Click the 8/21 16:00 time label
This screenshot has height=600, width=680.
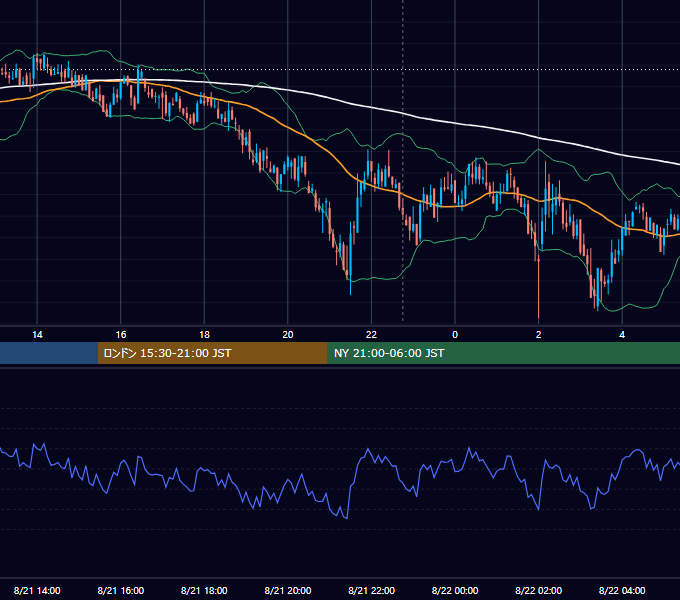(121, 590)
